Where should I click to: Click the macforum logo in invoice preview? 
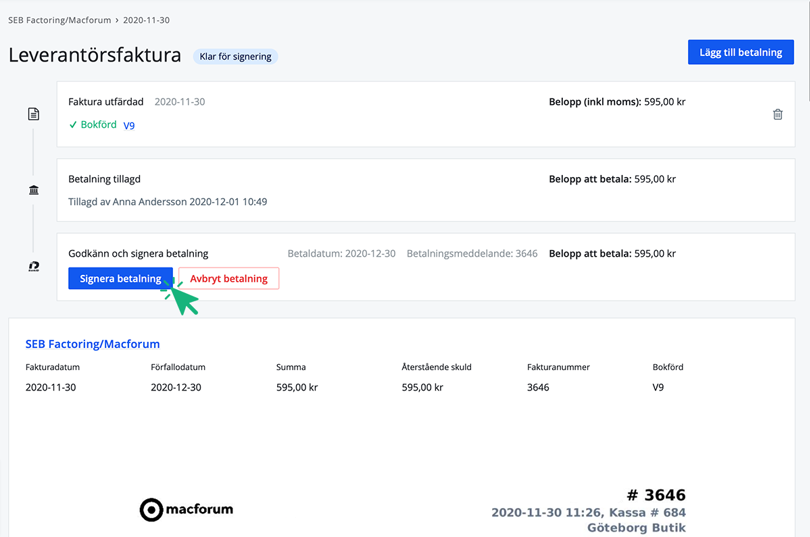pyautogui.click(x=186, y=509)
